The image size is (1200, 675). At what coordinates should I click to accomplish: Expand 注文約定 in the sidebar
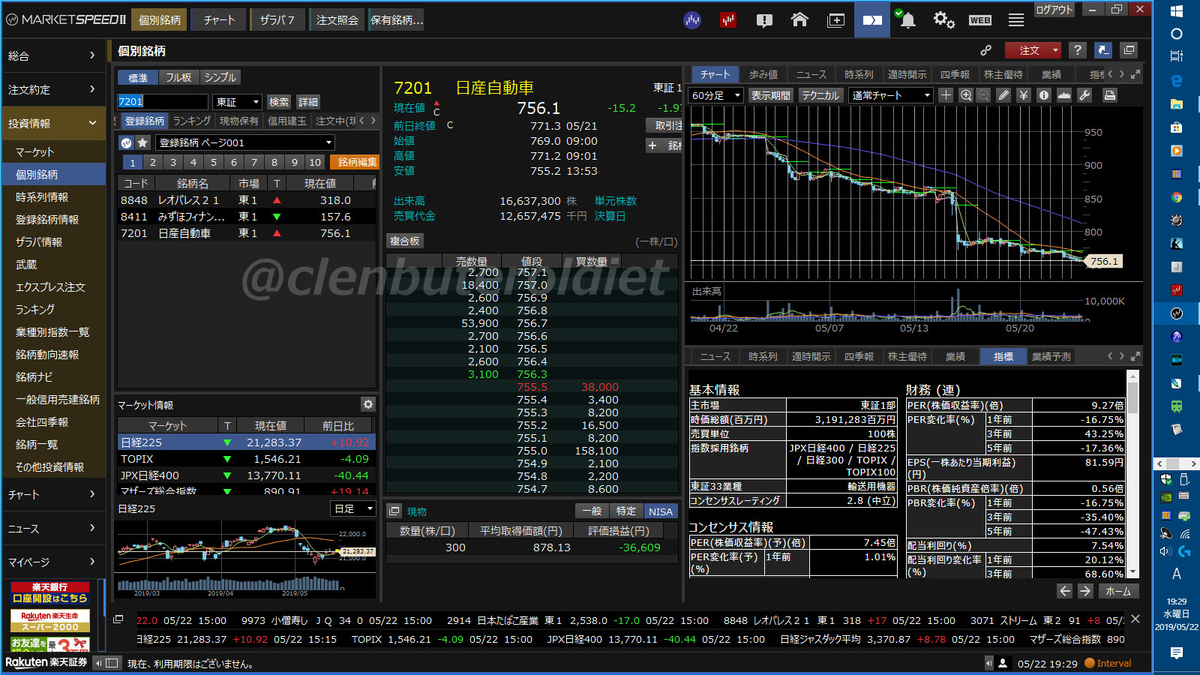pos(52,89)
